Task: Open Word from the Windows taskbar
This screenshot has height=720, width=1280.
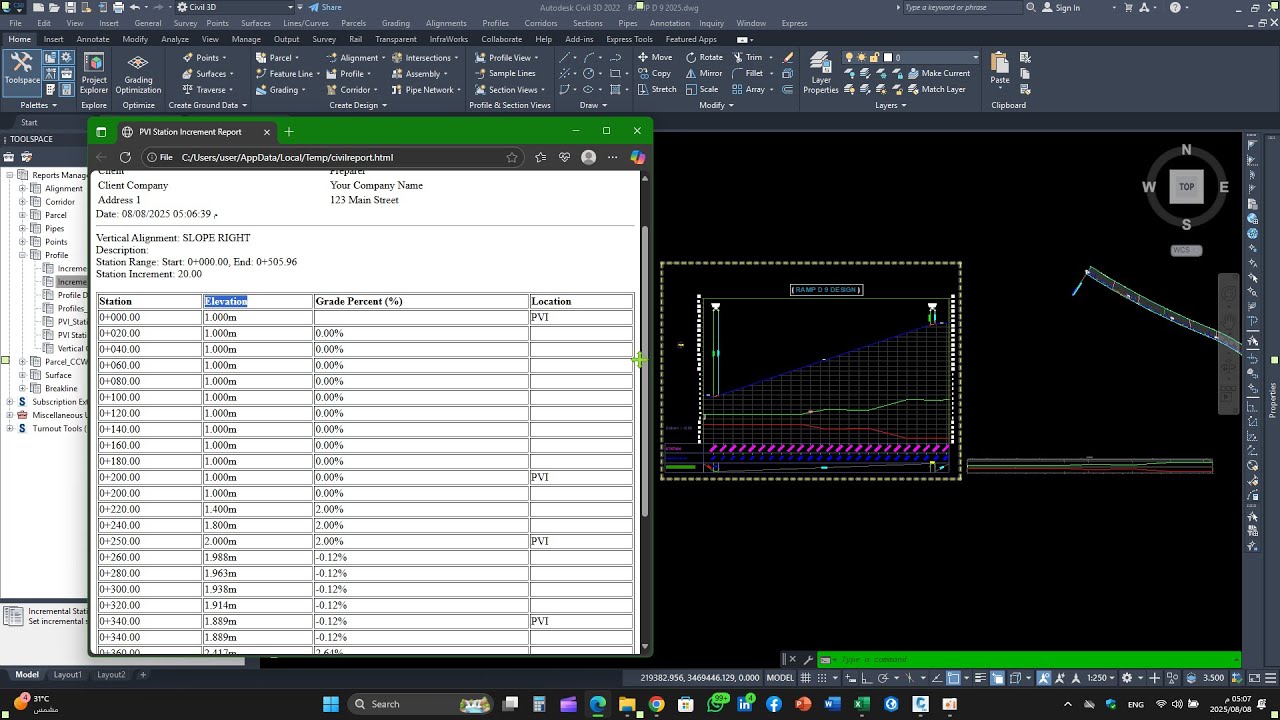Action: coord(832,704)
